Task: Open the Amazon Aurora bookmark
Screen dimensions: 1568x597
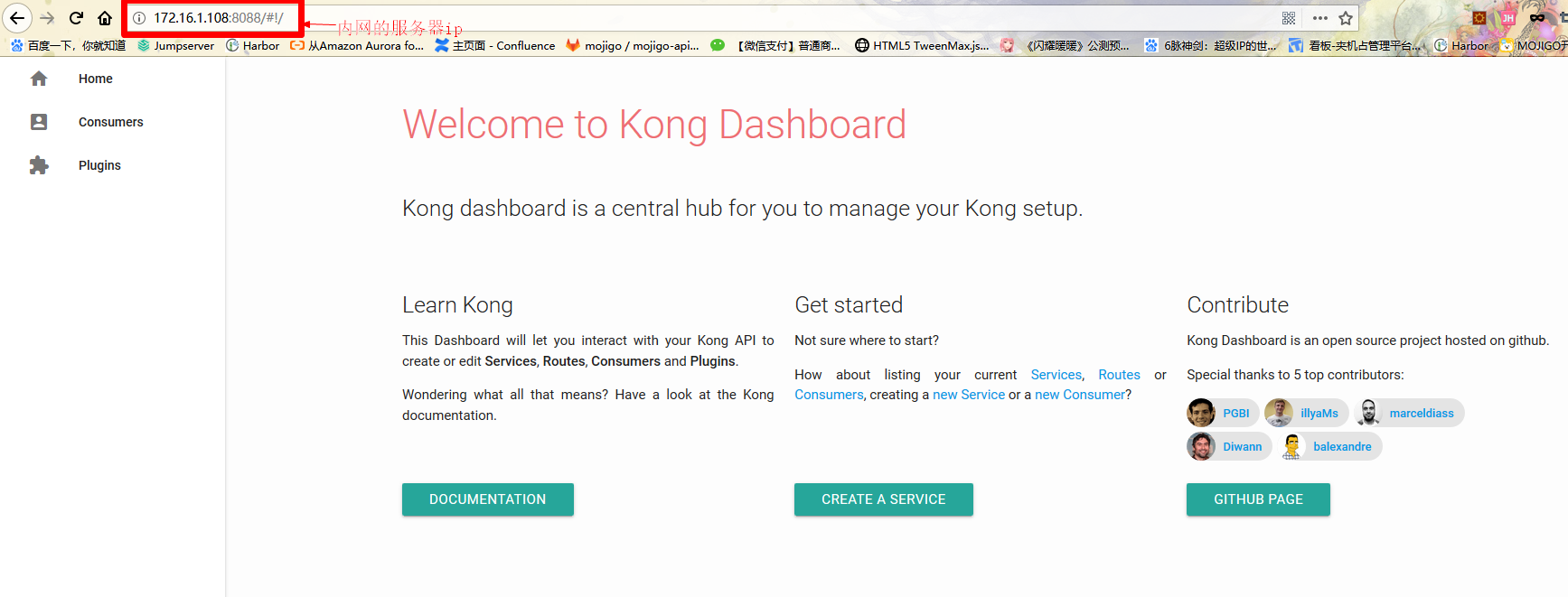Action: coord(357,45)
